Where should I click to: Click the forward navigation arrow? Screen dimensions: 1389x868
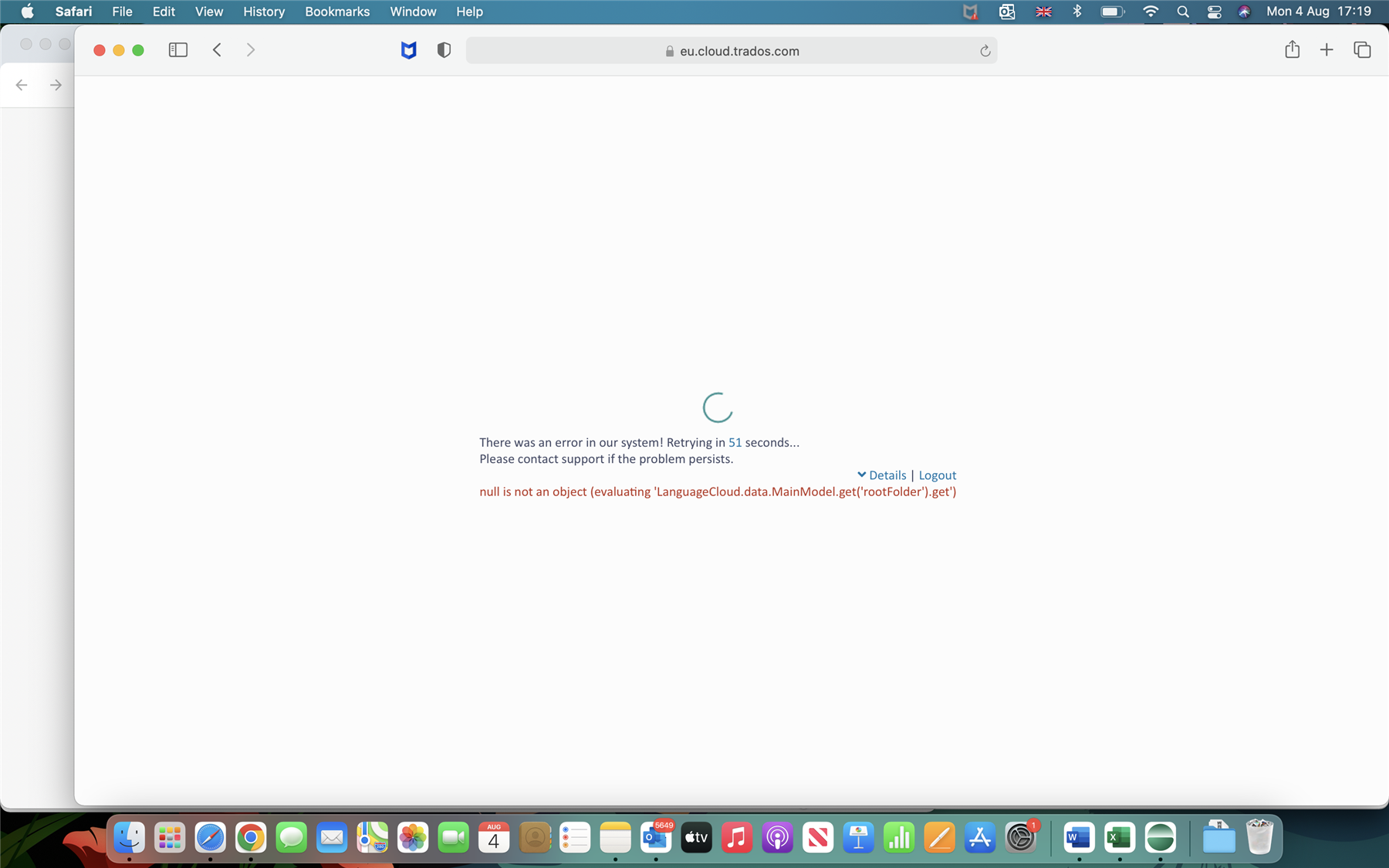click(250, 49)
